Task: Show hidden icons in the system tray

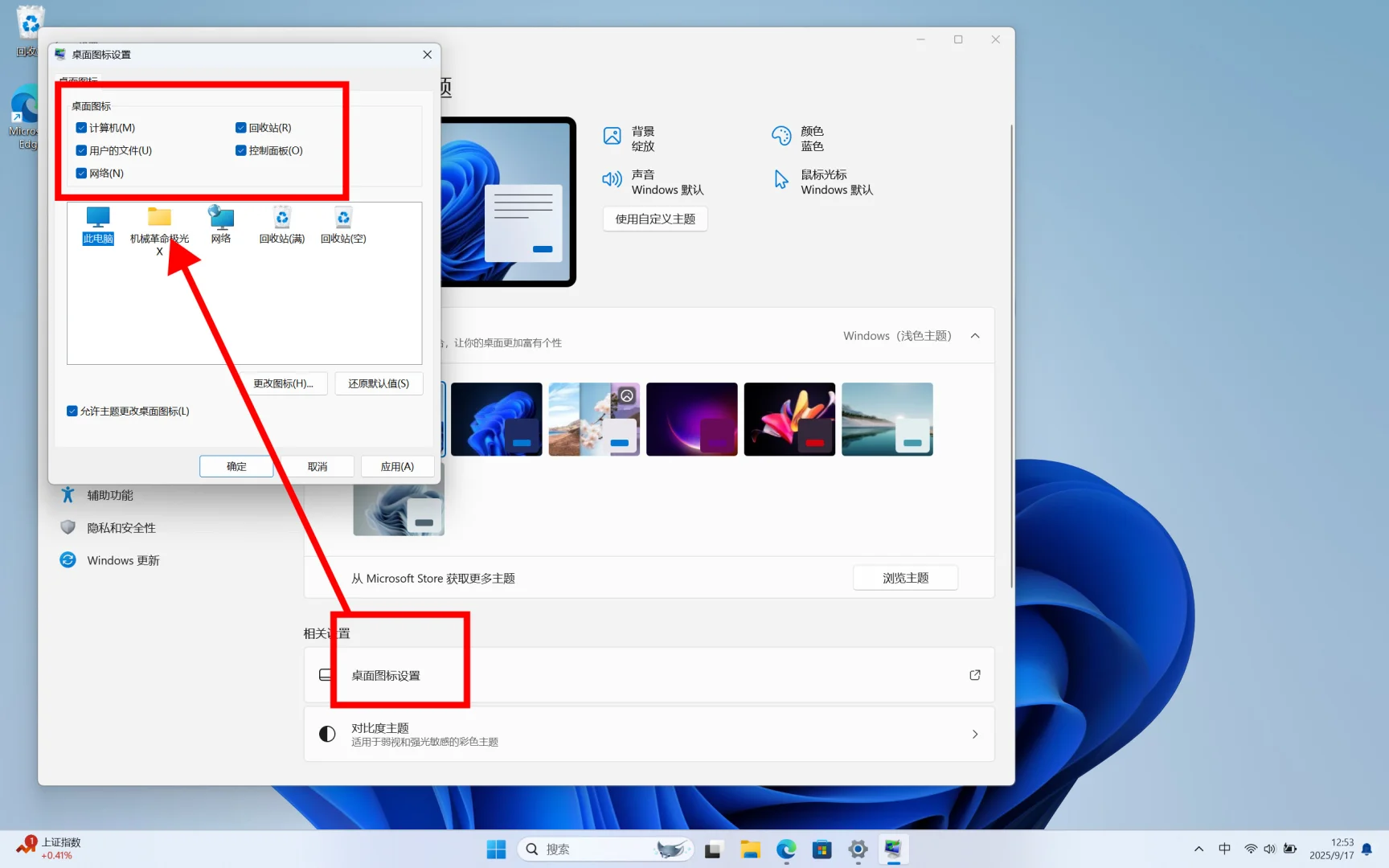Action: (1198, 849)
